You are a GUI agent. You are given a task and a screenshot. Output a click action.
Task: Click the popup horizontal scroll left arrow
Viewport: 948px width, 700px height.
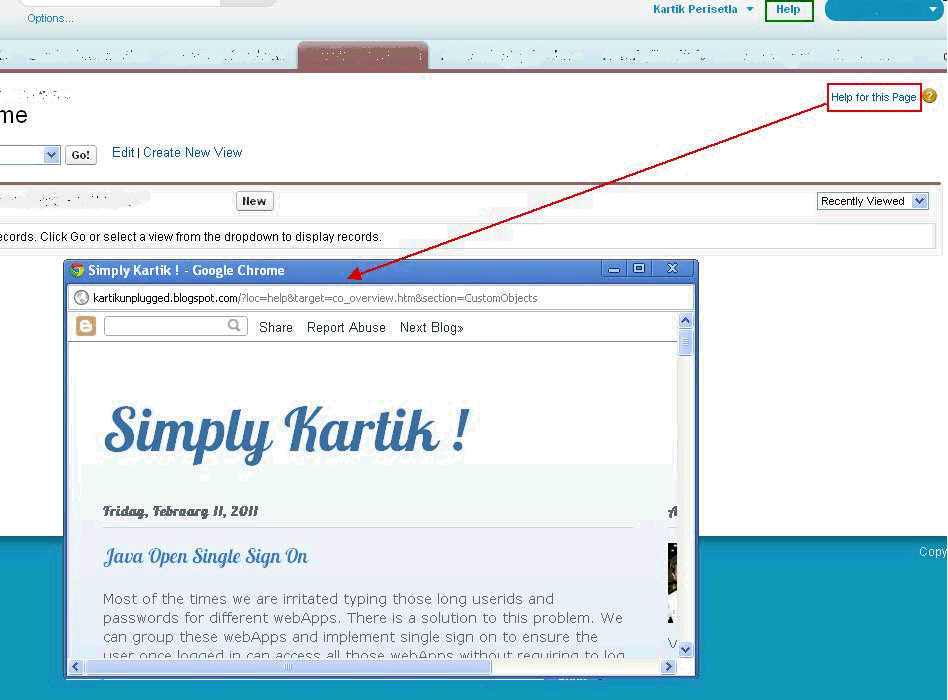[x=76, y=667]
